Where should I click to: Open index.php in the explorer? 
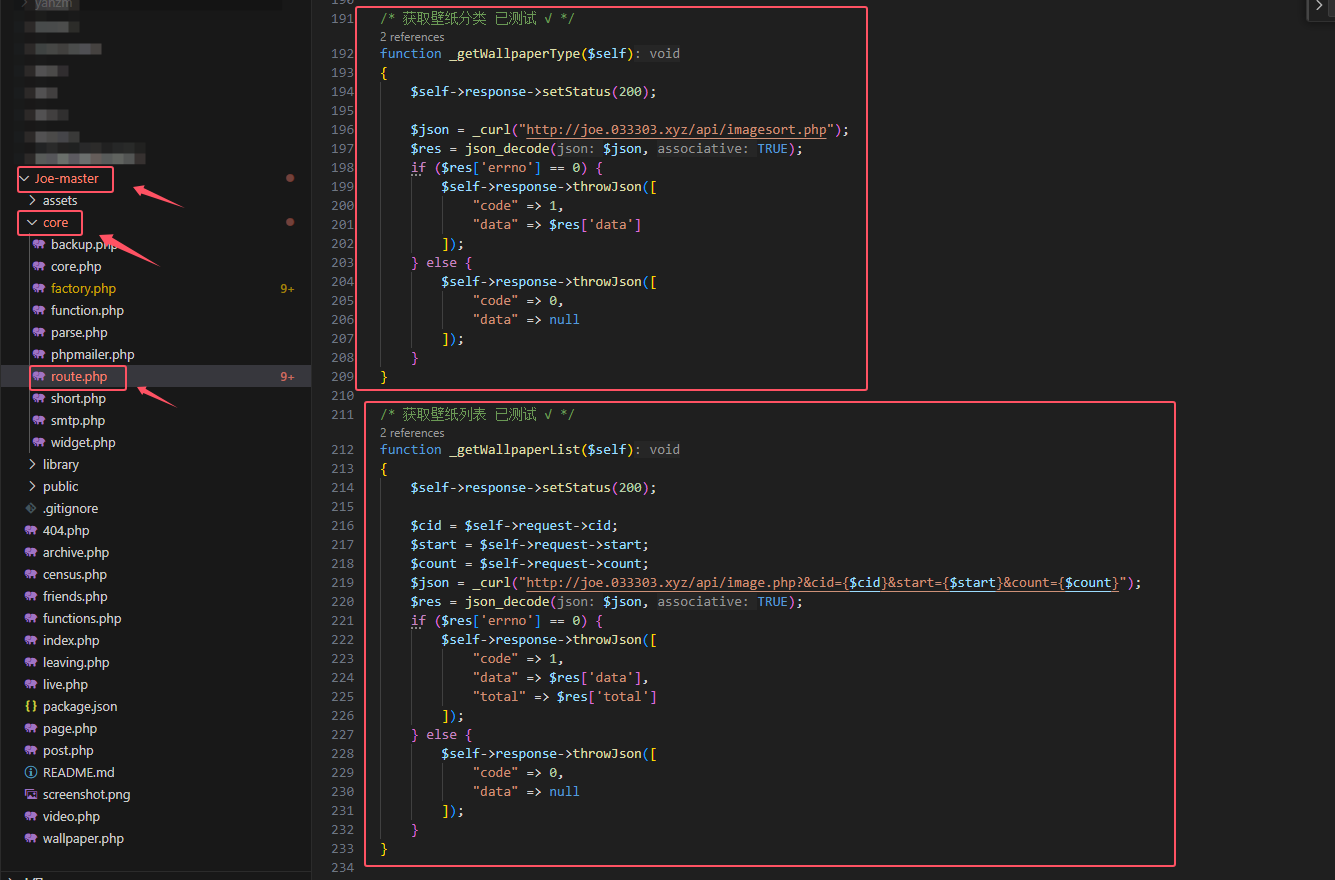[70, 641]
